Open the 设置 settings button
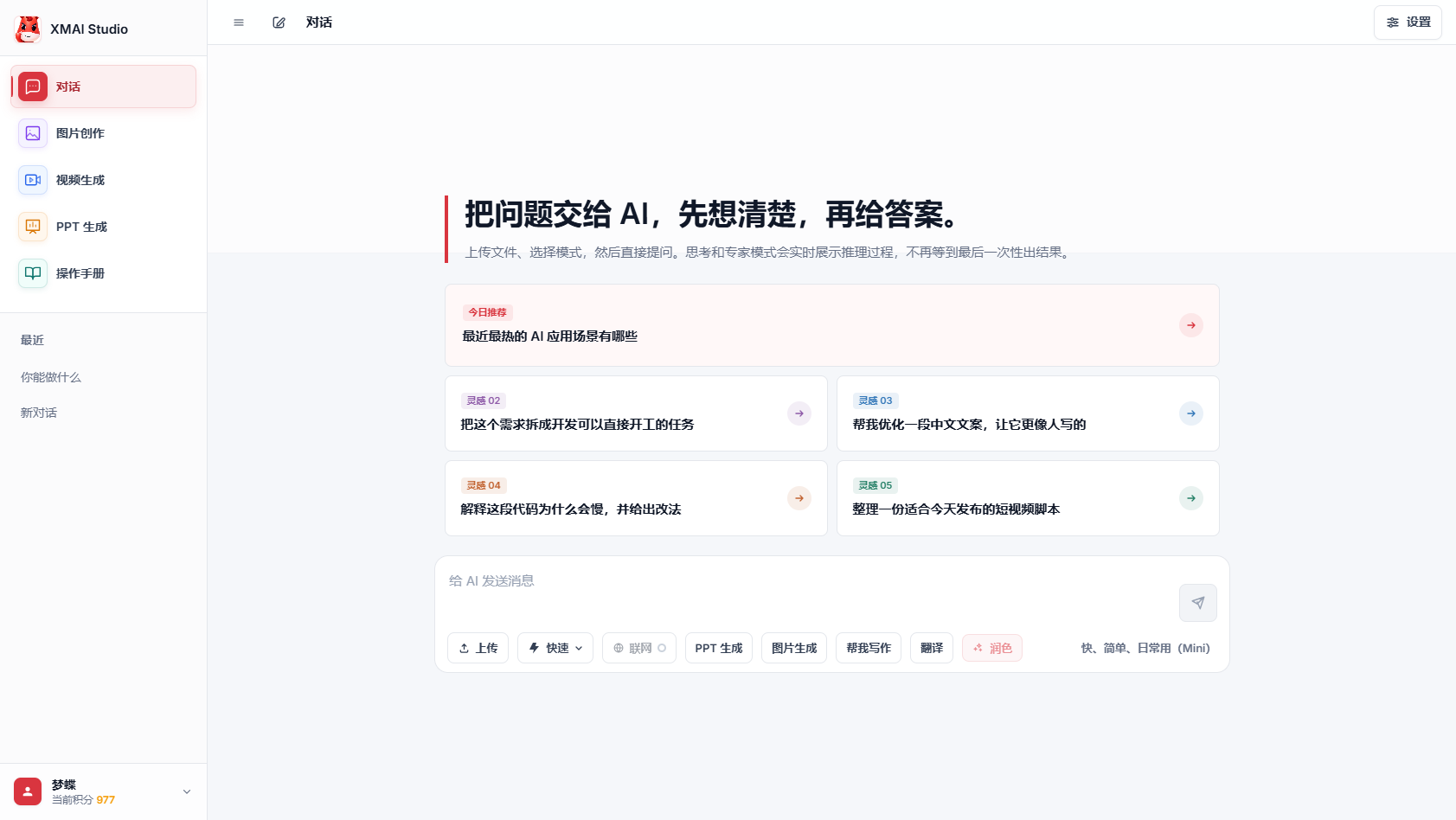 pos(1408,22)
